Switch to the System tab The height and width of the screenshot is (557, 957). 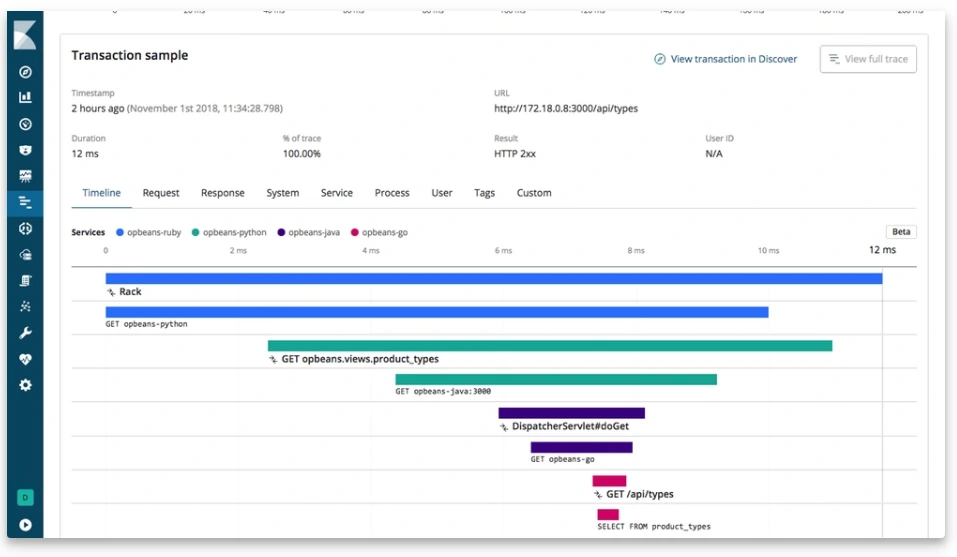coord(283,193)
